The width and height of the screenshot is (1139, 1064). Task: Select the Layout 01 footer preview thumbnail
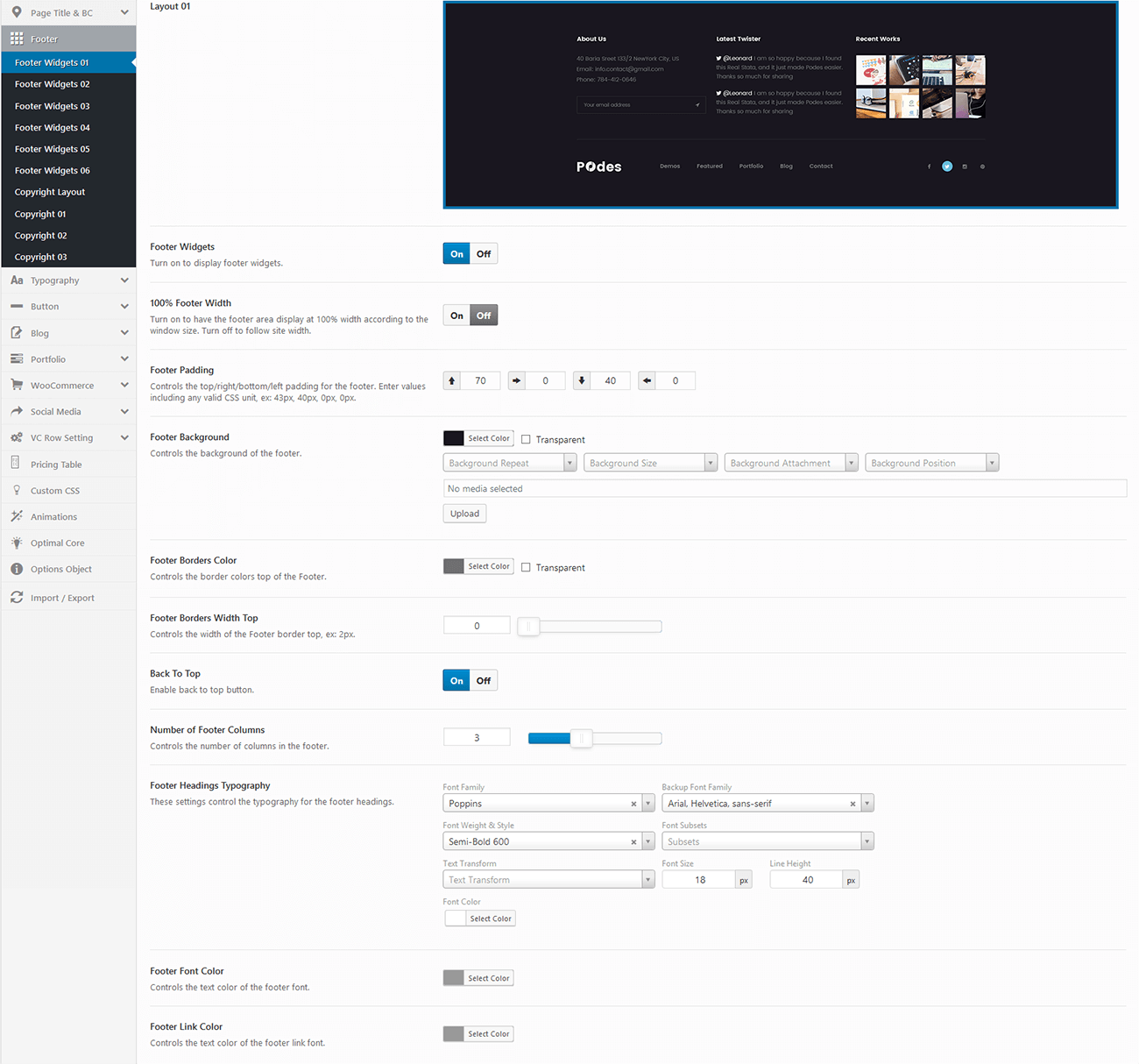[x=781, y=105]
